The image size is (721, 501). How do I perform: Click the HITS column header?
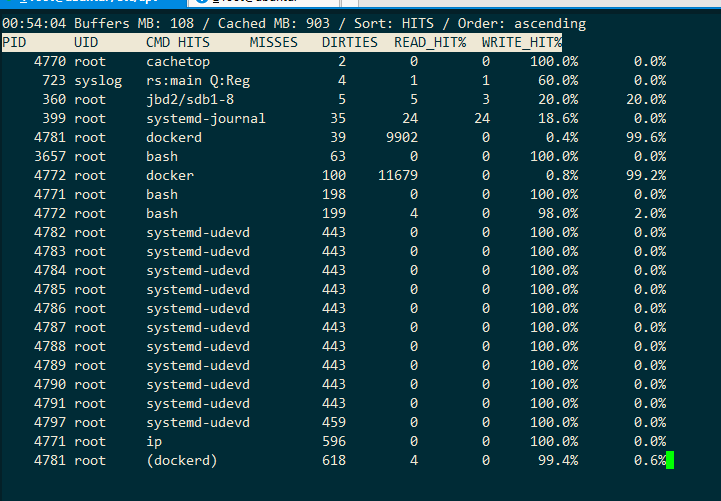pyautogui.click(x=194, y=42)
